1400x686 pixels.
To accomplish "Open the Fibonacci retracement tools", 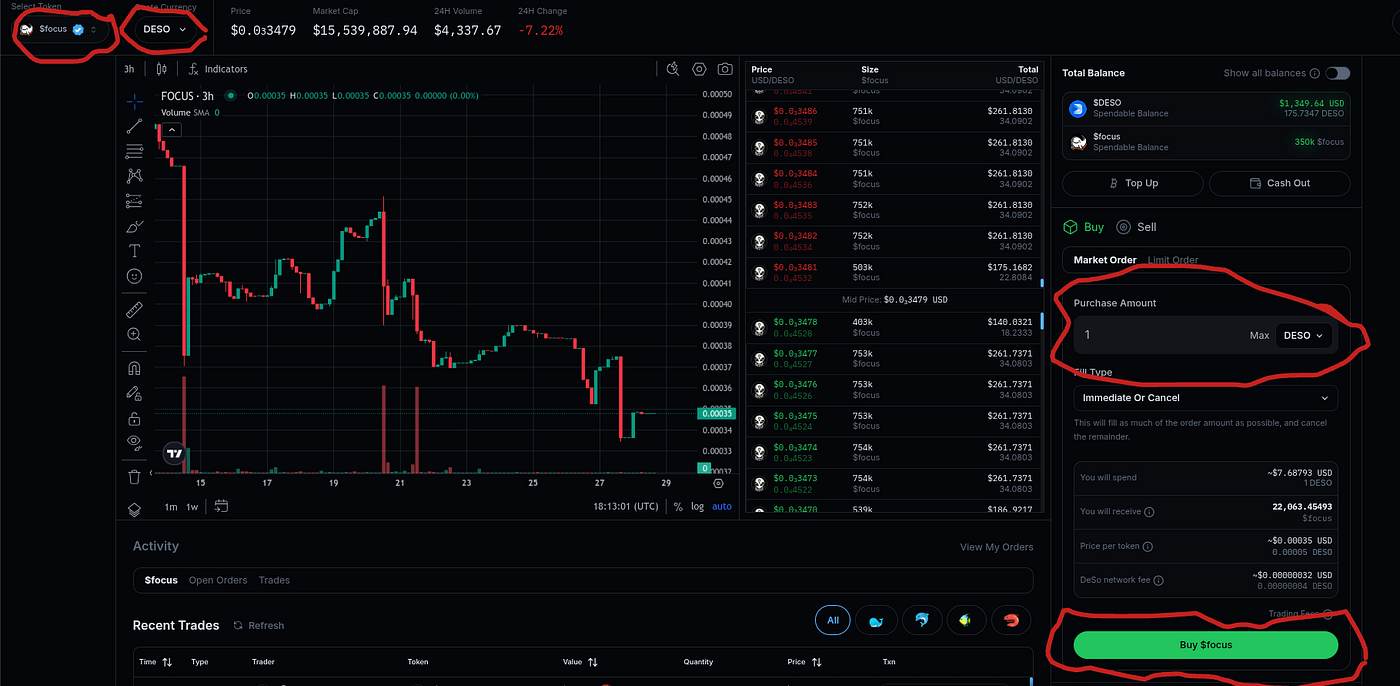I will [134, 151].
